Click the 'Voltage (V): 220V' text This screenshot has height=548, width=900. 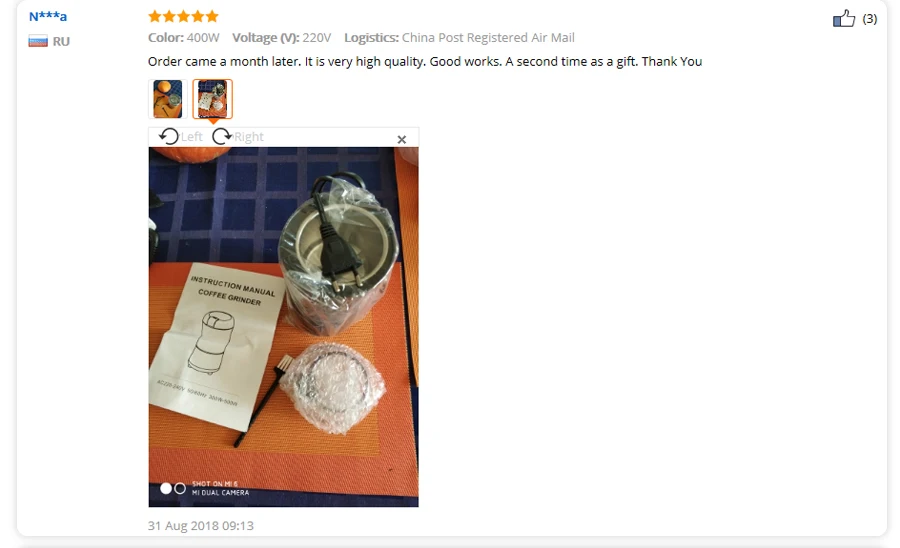282,38
